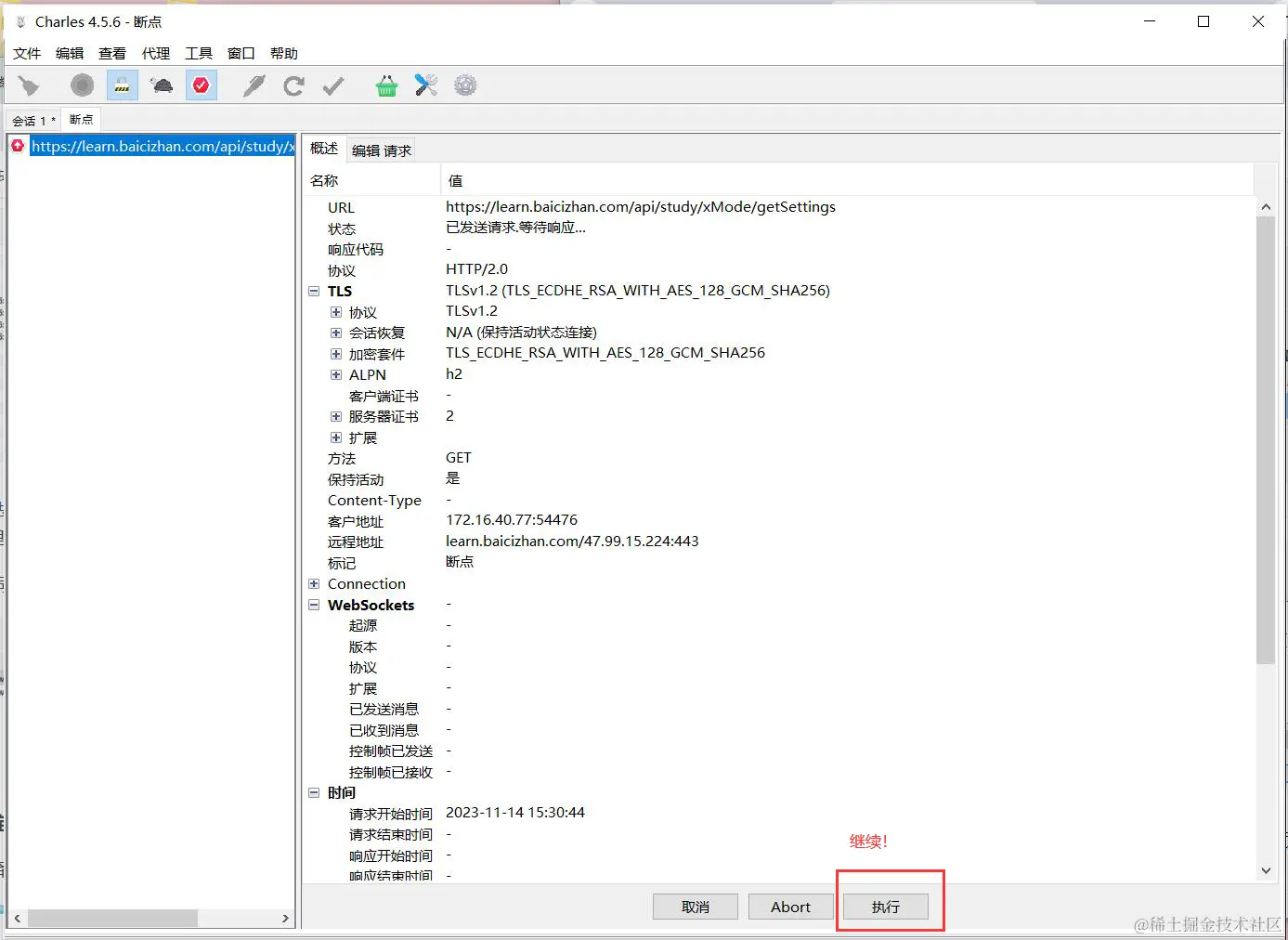The image size is (1288, 940).
Task: Click the horizontal scrollbar thumb under request list
Action: coord(112,918)
